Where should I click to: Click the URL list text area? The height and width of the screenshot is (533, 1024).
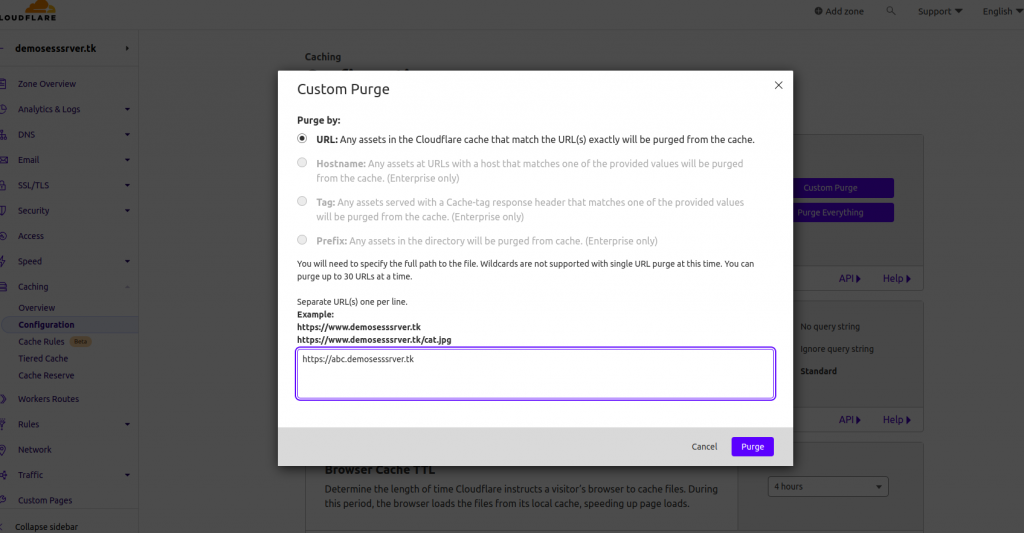pyautogui.click(x=535, y=374)
